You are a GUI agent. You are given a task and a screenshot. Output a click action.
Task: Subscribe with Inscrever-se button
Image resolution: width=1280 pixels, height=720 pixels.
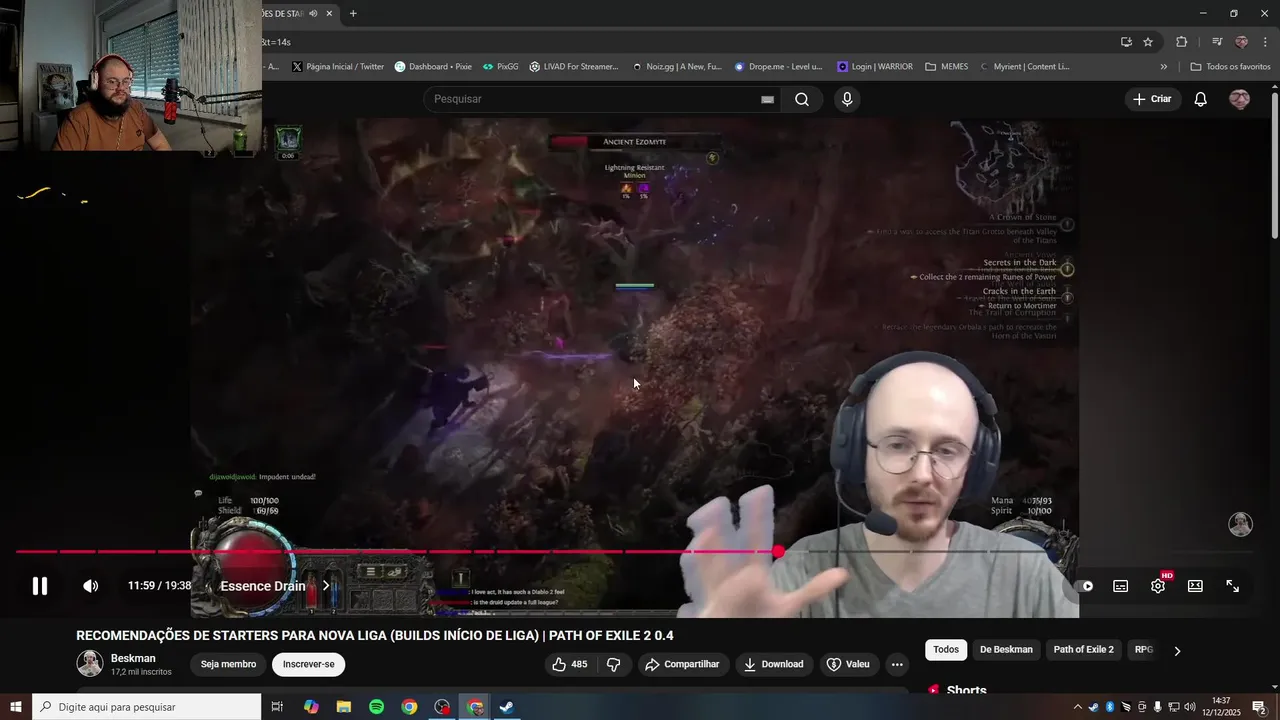[308, 664]
